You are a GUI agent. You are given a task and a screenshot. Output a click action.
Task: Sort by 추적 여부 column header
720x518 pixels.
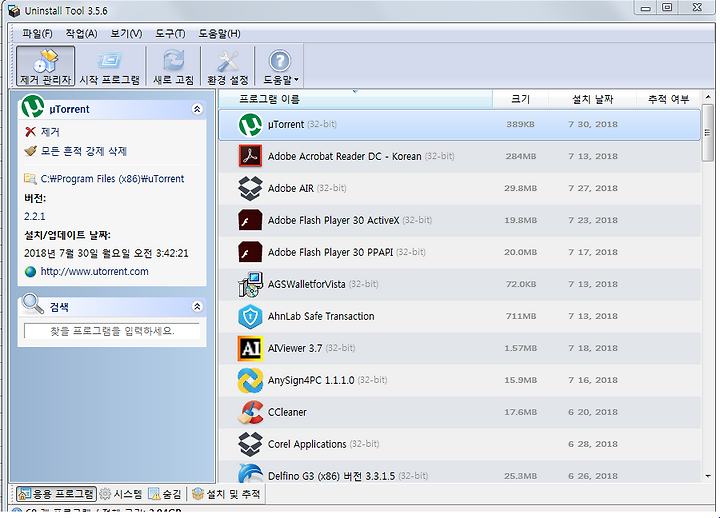668,99
